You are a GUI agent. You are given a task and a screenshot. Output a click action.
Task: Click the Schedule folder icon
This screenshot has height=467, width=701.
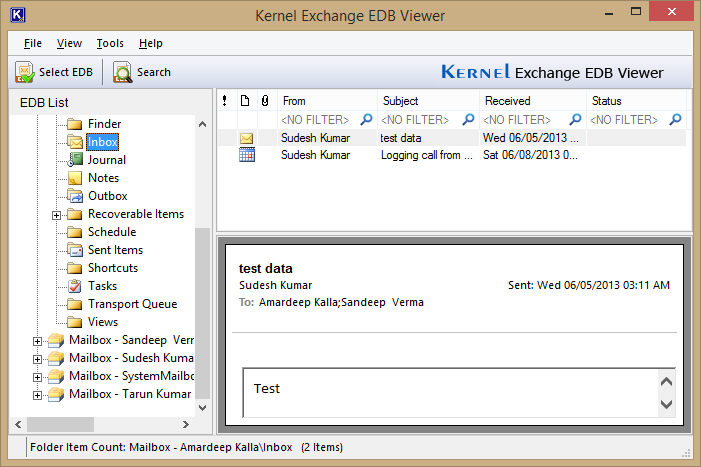point(75,232)
